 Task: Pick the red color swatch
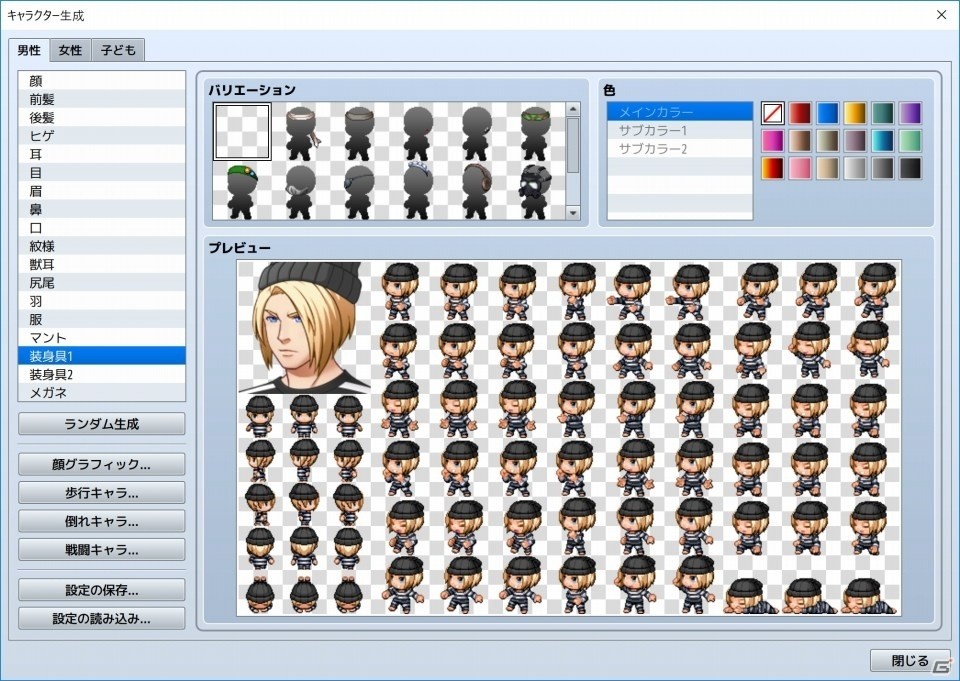point(800,113)
